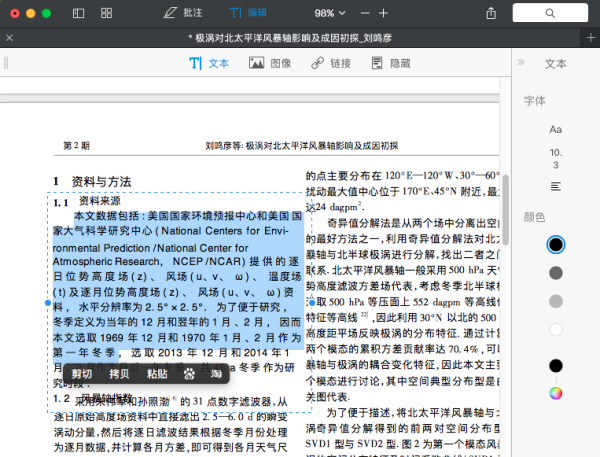Open the Aa font picker
The image size is (600, 457).
(556, 130)
